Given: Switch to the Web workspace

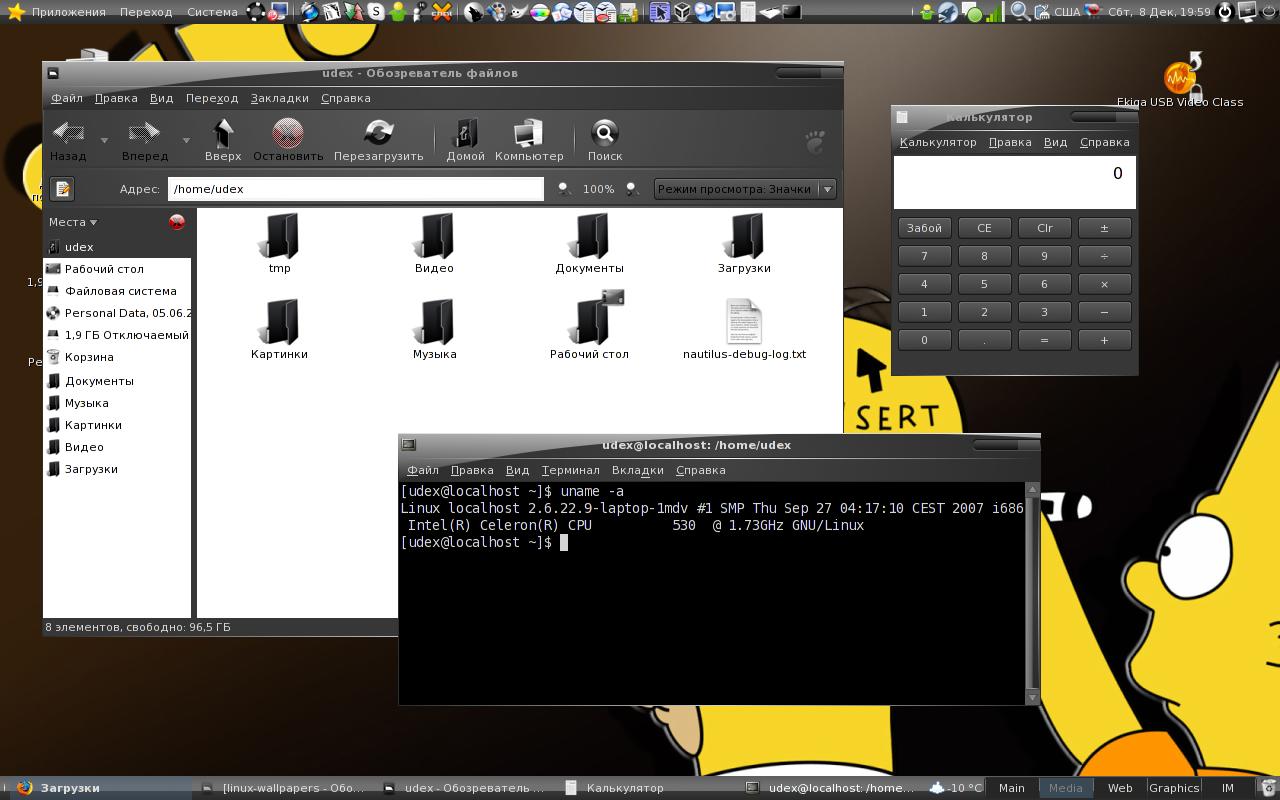Looking at the screenshot, I should coord(1120,788).
